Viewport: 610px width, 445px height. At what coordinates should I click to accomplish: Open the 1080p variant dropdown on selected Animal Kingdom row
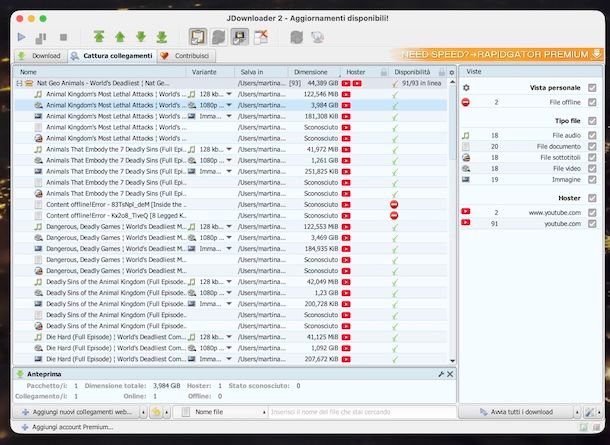click(229, 105)
